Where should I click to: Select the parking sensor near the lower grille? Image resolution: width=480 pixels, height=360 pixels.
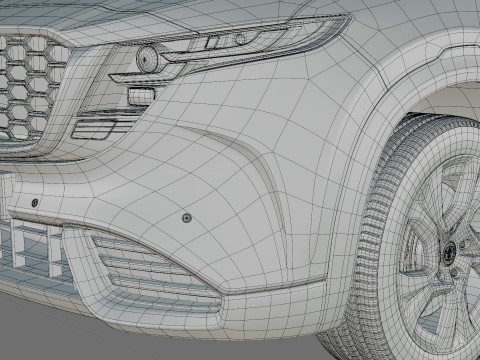[35, 202]
